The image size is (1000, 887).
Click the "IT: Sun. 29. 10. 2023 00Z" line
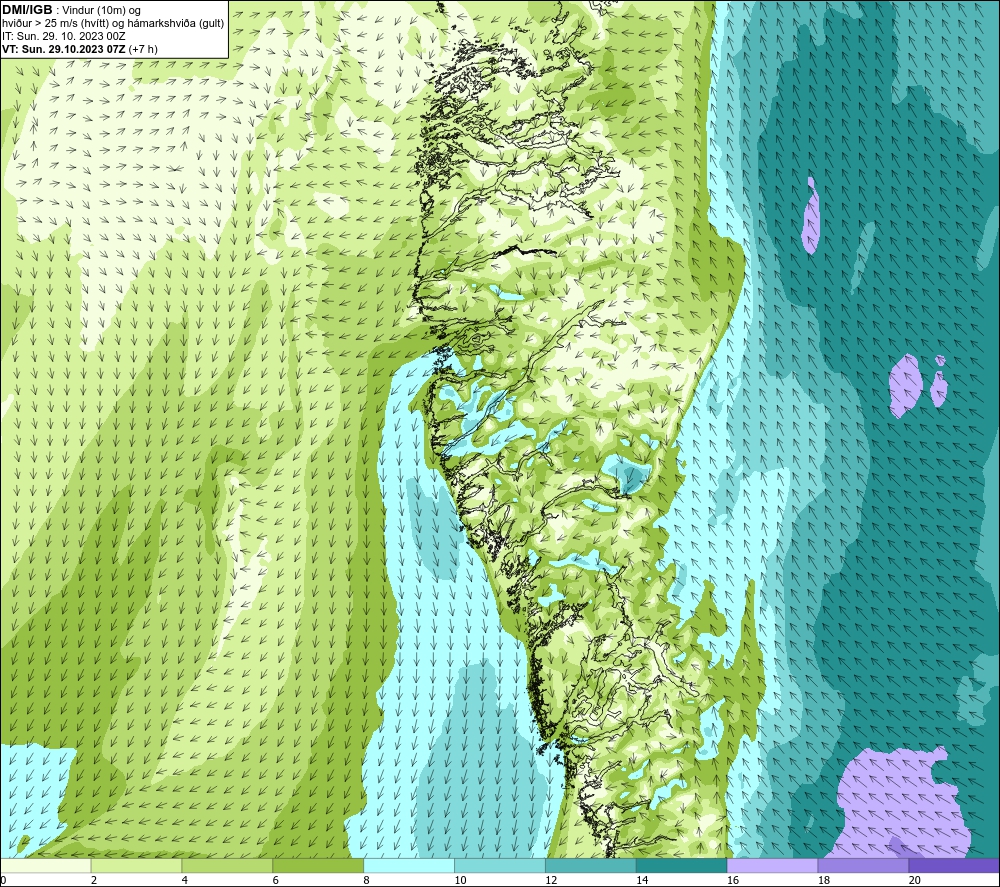pyautogui.click(x=64, y=36)
